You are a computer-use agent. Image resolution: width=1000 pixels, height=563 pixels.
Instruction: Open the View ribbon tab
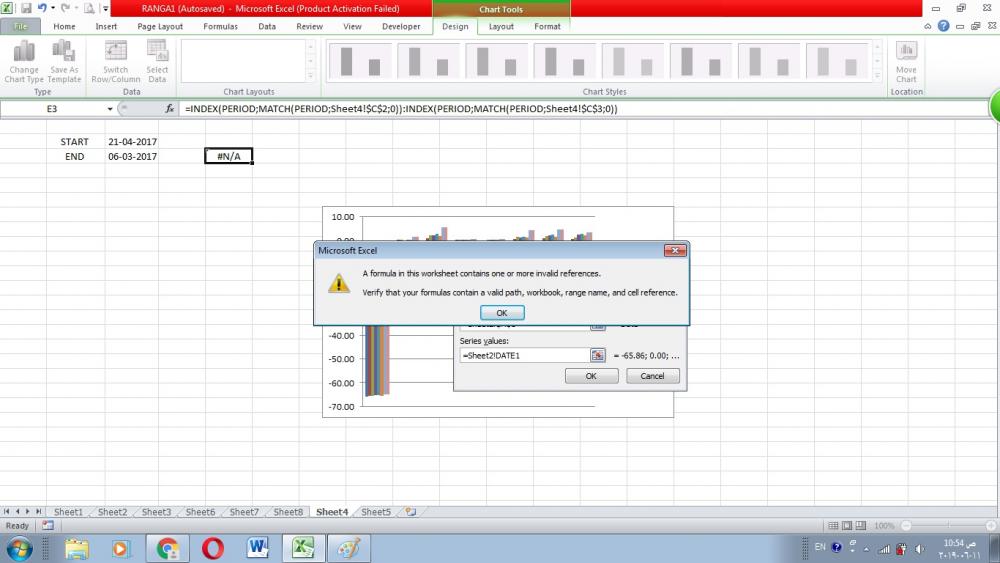coord(352,26)
